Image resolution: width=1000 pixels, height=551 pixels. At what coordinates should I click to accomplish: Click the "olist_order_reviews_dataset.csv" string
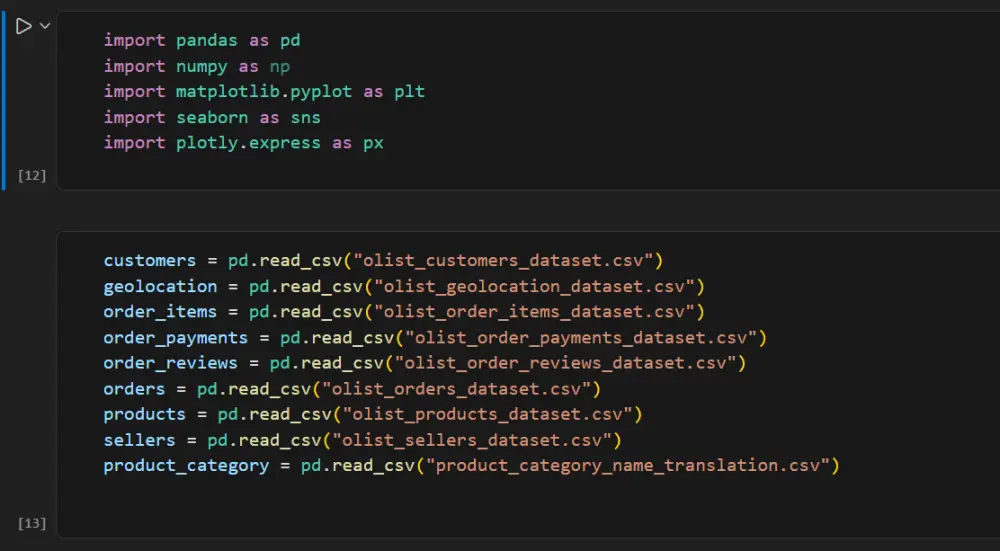coord(566,363)
